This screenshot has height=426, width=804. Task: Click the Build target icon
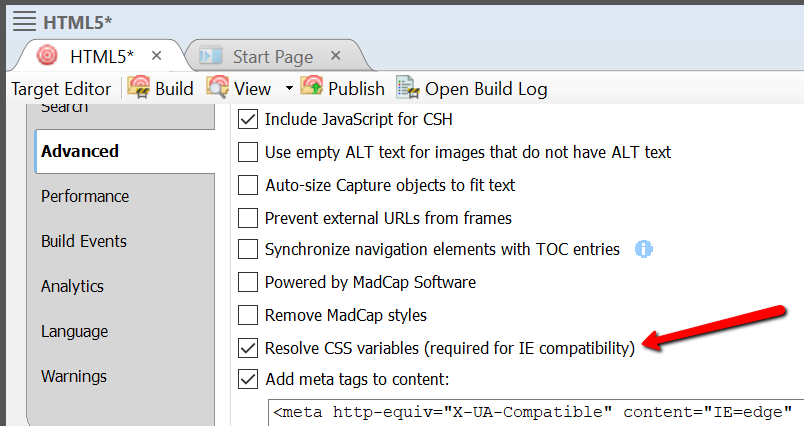pyautogui.click(x=138, y=87)
